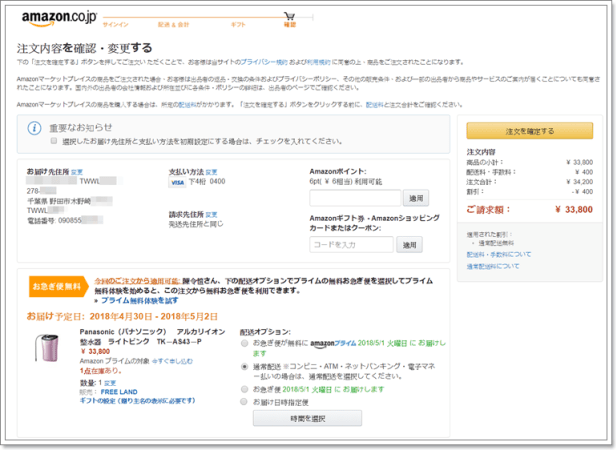Screen dimensions: 616x450
Task: Go to the サインイン step
Action: 115,23
